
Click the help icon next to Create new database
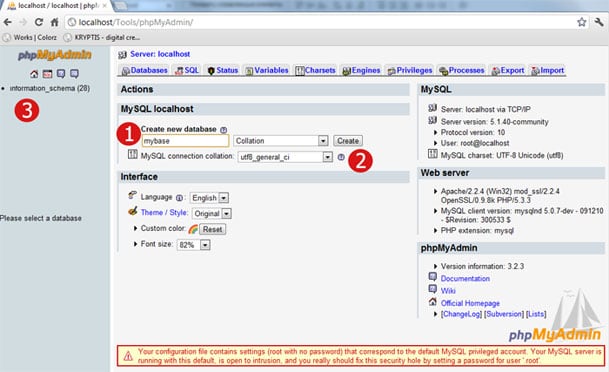(x=223, y=130)
